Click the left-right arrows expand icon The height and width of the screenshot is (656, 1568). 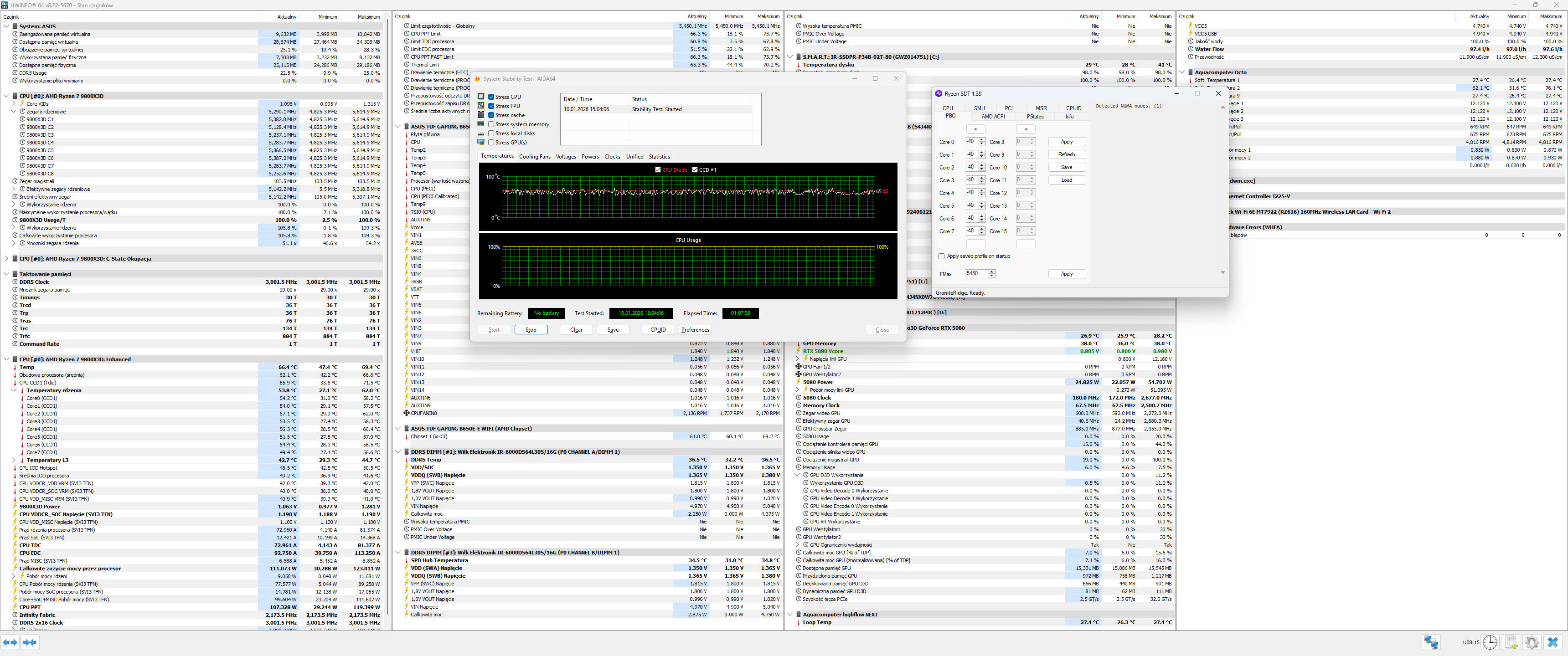10,642
